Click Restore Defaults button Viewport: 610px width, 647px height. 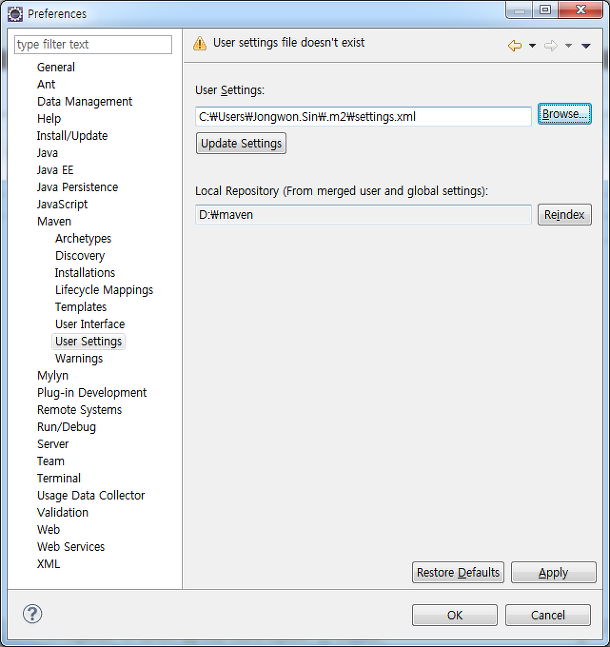458,572
